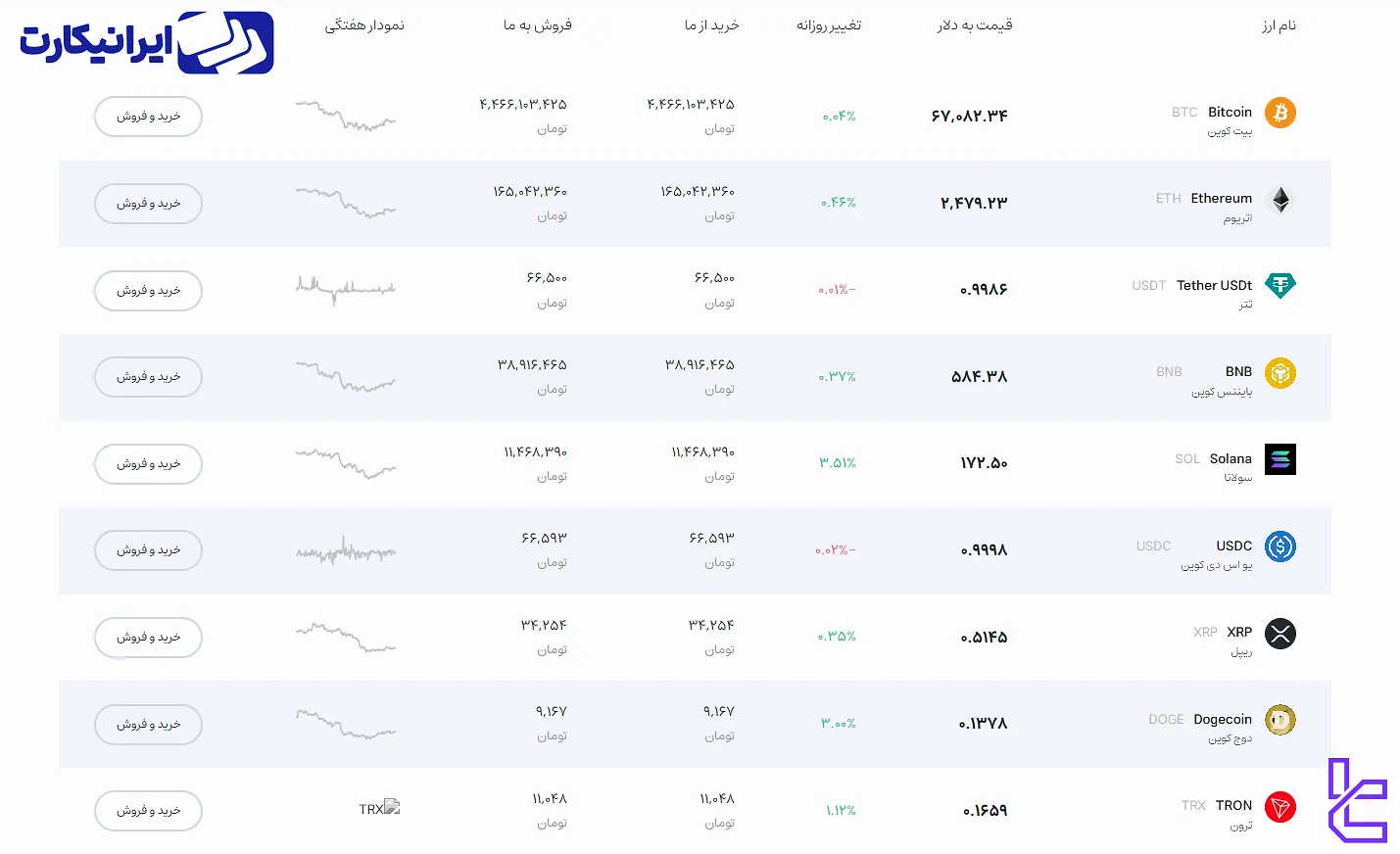Click the Solana logo icon
Image resolution: width=1400 pixels, height=854 pixels.
[1279, 459]
